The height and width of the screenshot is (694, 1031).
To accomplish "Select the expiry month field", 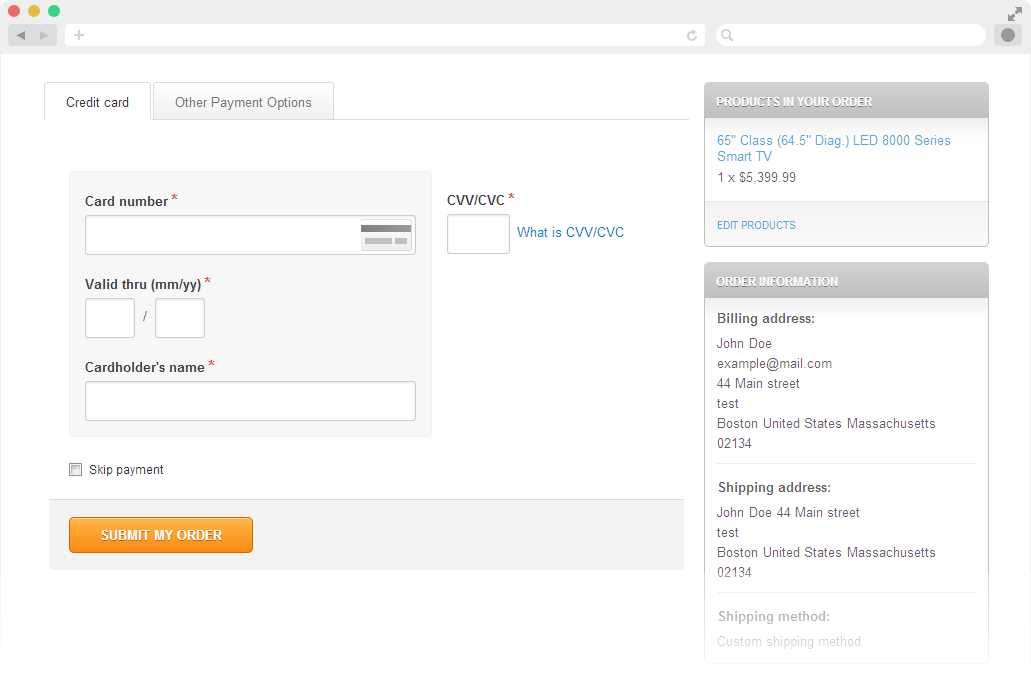I will pos(110,318).
